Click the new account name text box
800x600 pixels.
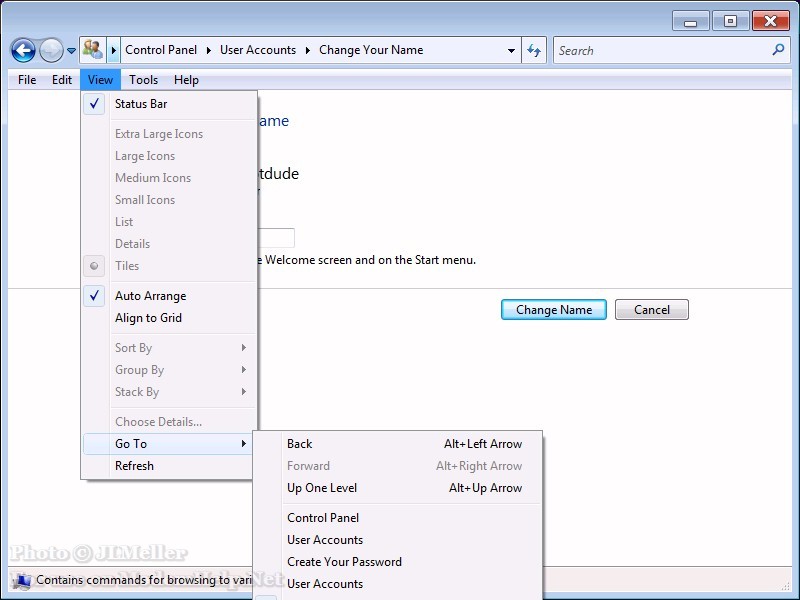tap(276, 238)
